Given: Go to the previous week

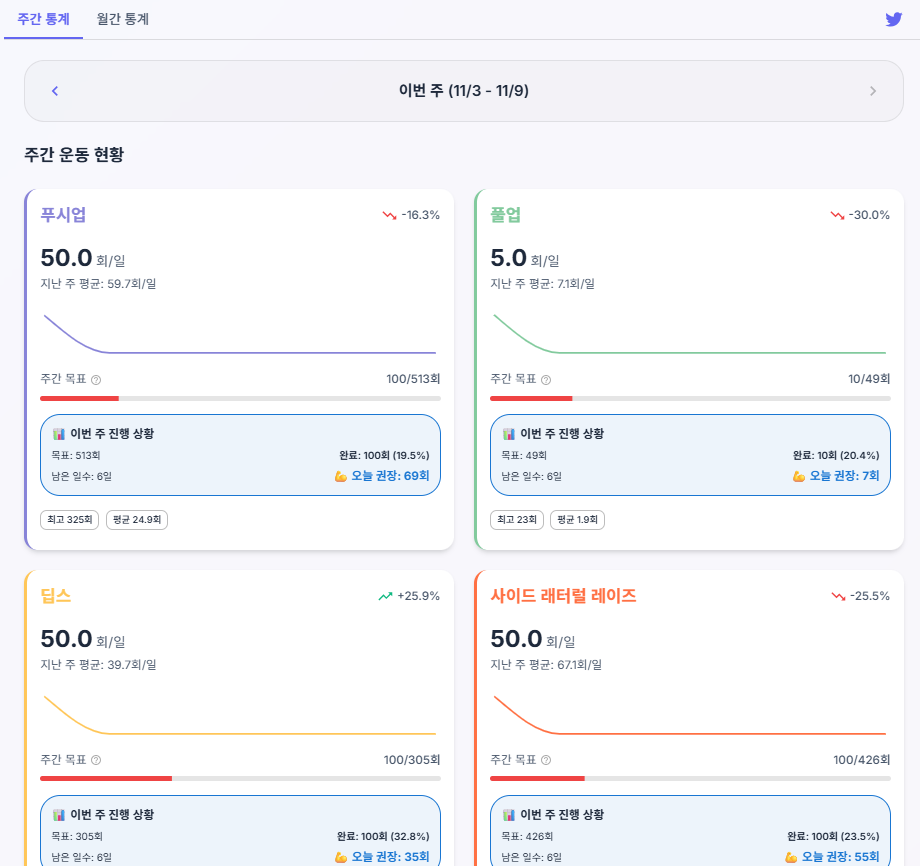Looking at the screenshot, I should point(55,91).
